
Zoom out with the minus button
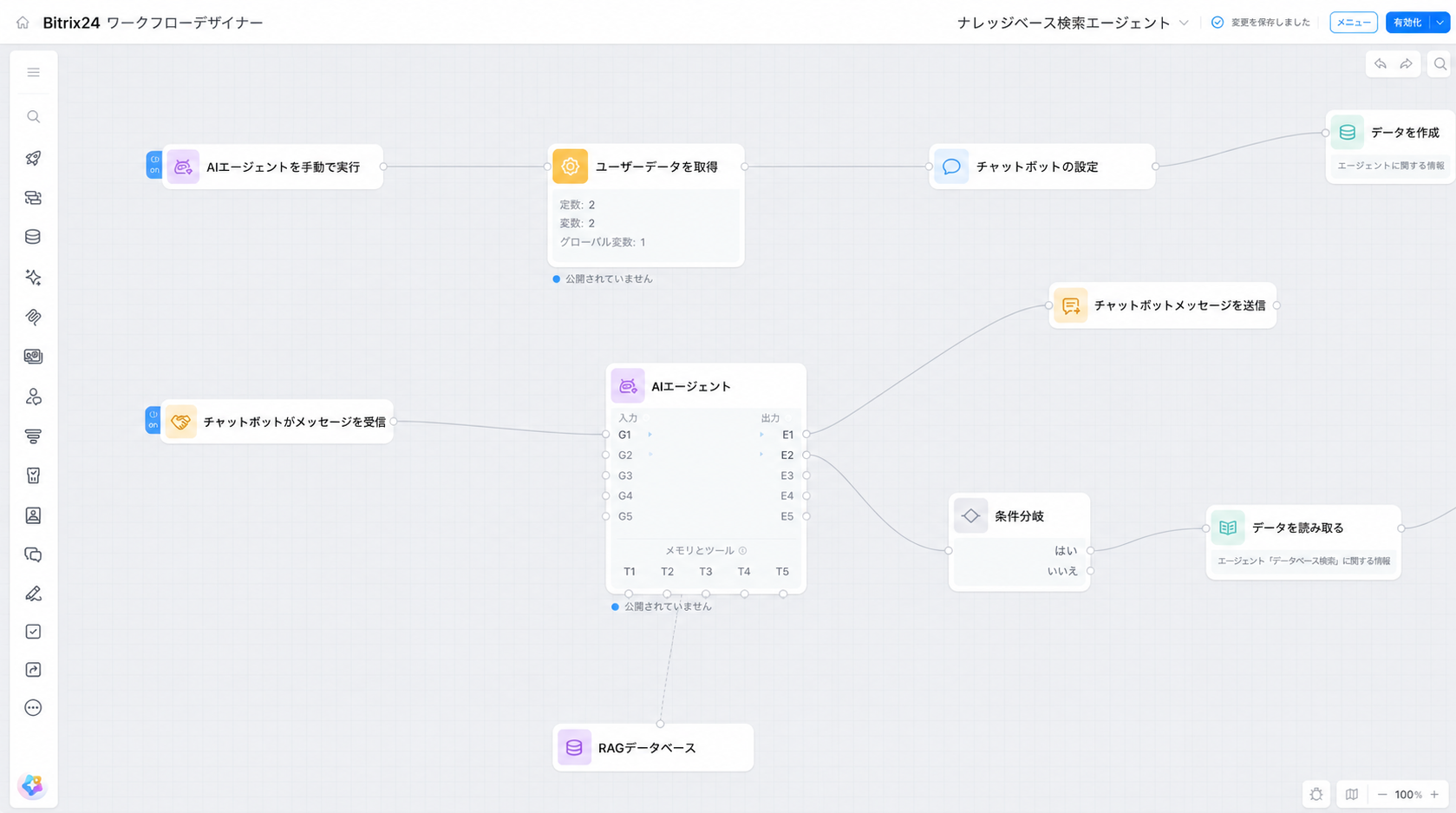1382,794
